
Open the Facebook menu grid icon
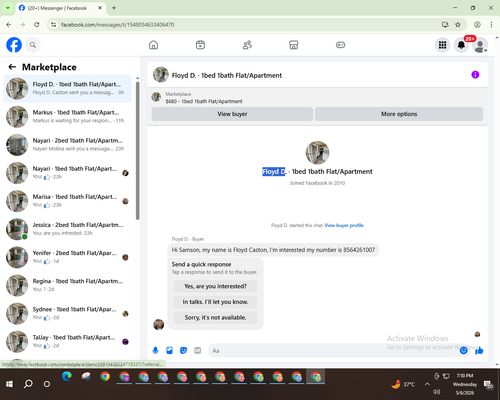click(442, 45)
